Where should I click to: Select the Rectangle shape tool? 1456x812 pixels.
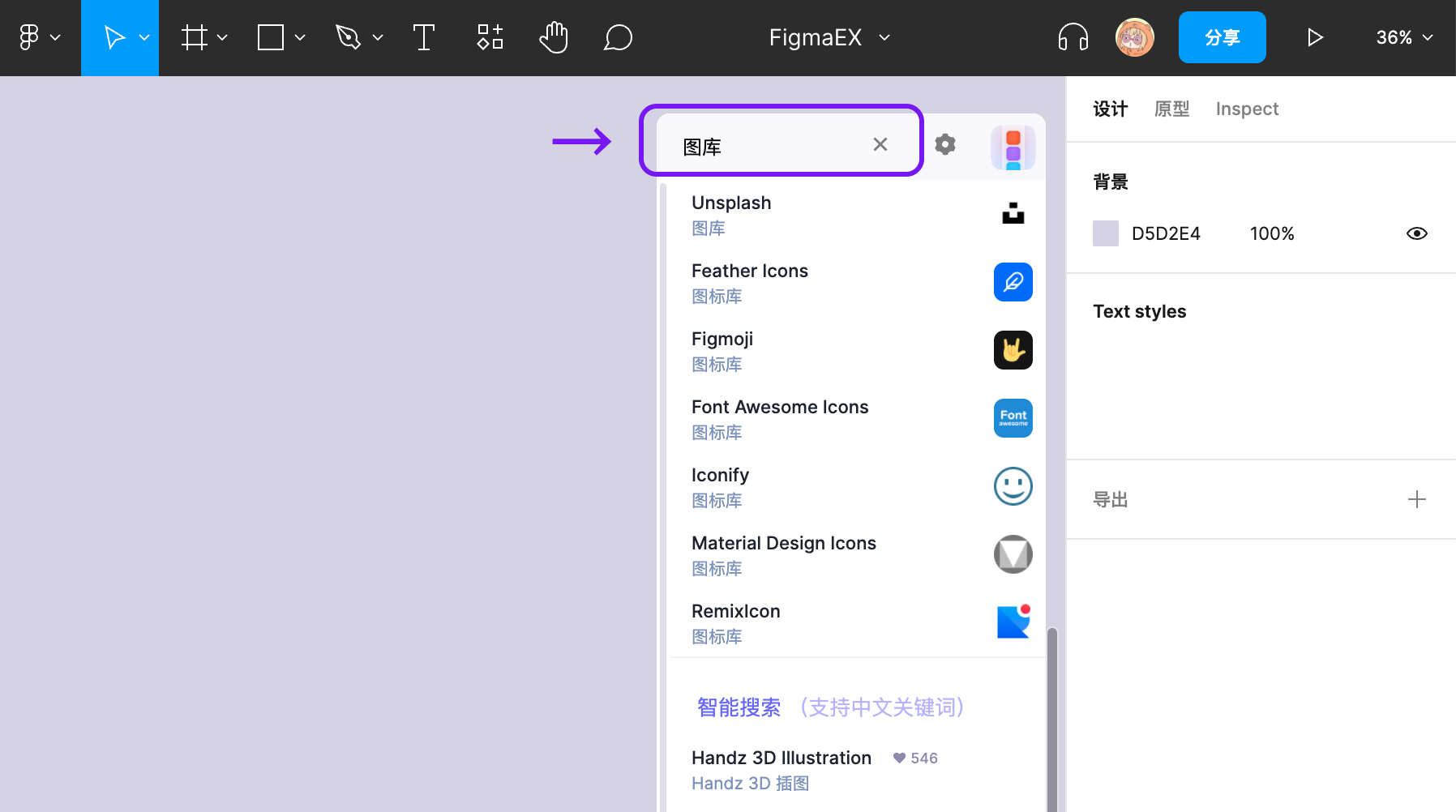pyautogui.click(x=271, y=37)
